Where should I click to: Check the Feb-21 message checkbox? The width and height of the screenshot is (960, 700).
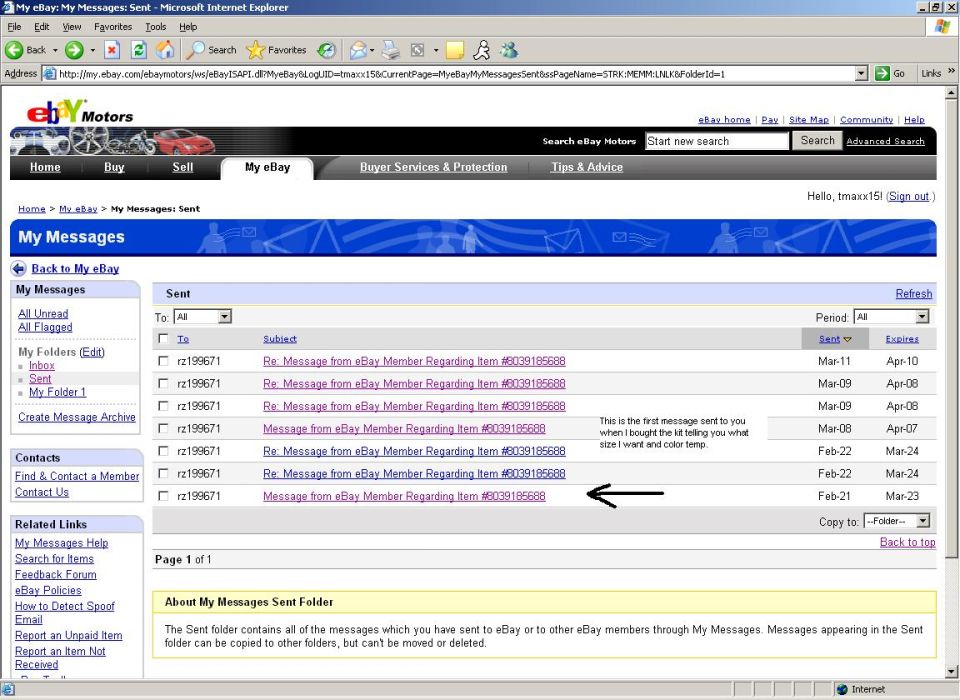click(163, 495)
